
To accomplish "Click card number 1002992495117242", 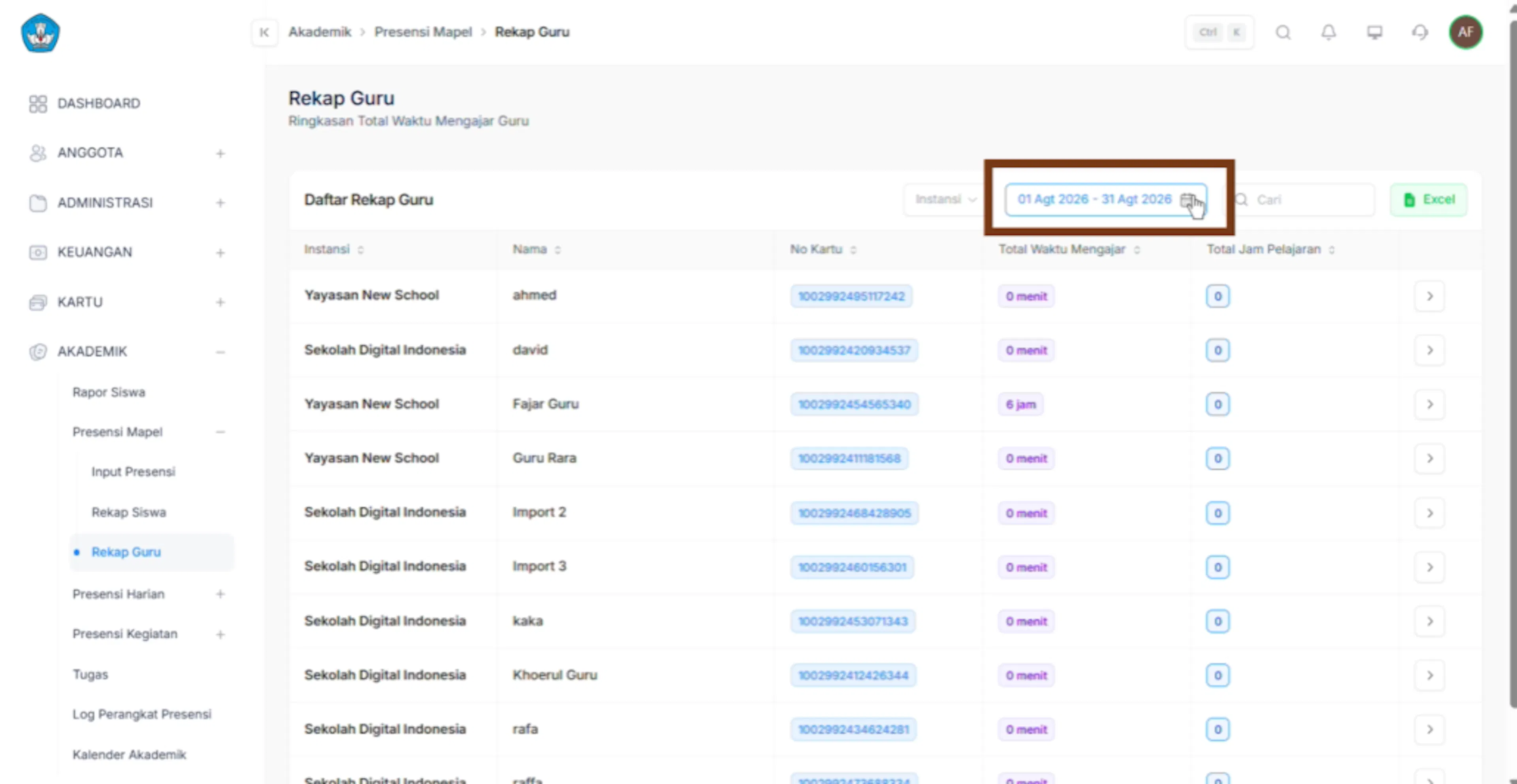I will tap(852, 297).
